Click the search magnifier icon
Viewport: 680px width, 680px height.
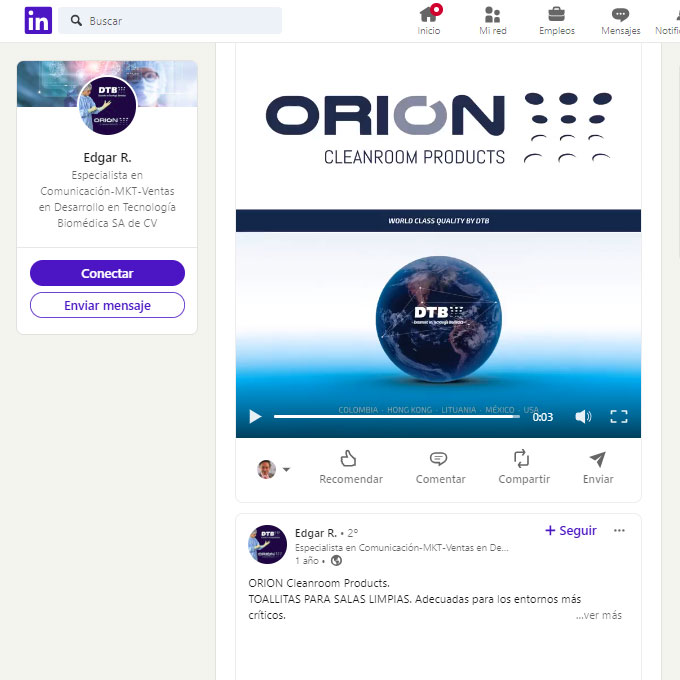[x=76, y=20]
